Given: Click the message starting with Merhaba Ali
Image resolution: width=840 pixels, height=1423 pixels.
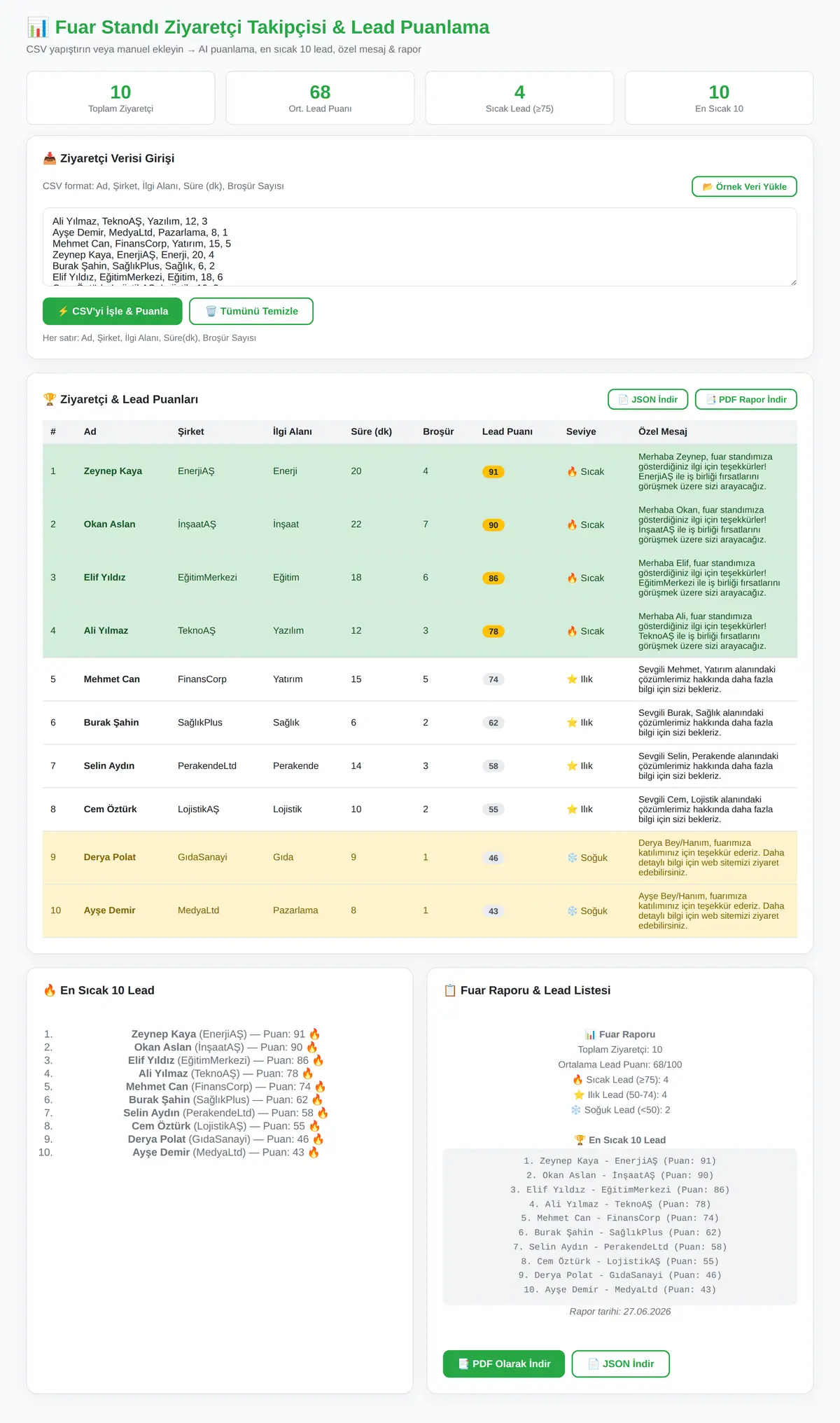Looking at the screenshot, I should 703,631.
